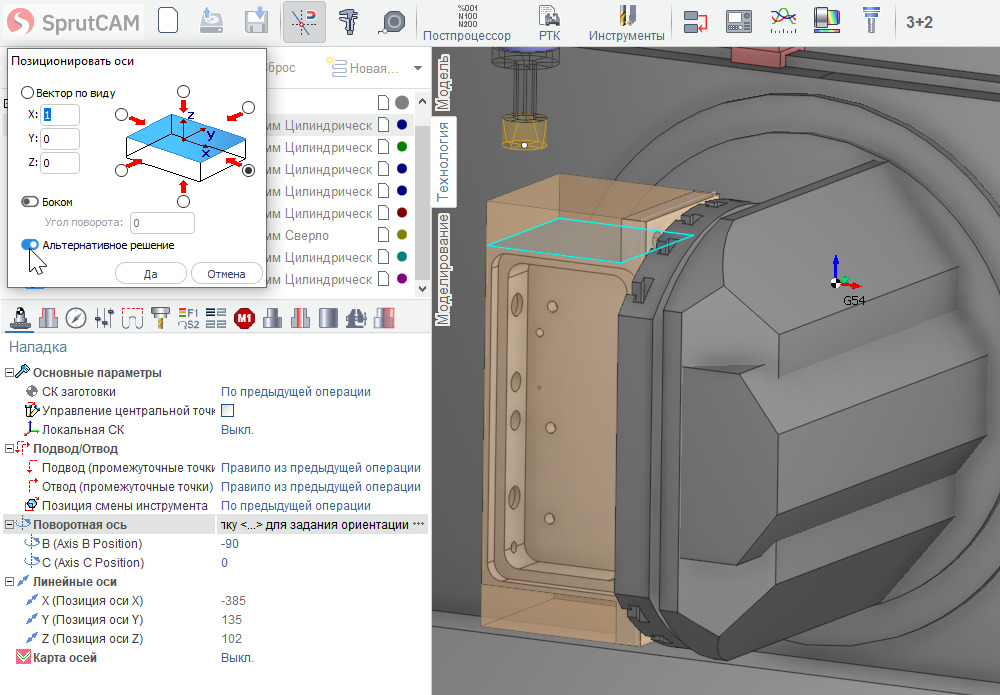Viewport: 1000px width, 695px height.
Task: Toggle the 'Альтернативное решение' switch
Action: pos(30,245)
